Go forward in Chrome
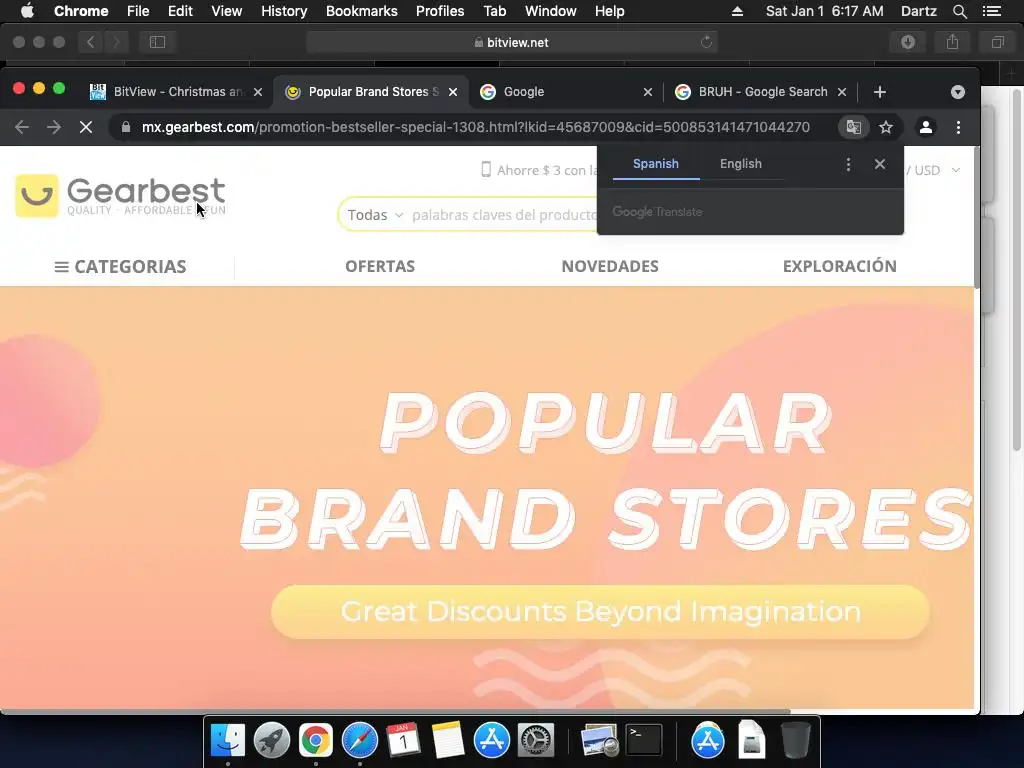Viewport: 1024px width, 768px height. 54,127
